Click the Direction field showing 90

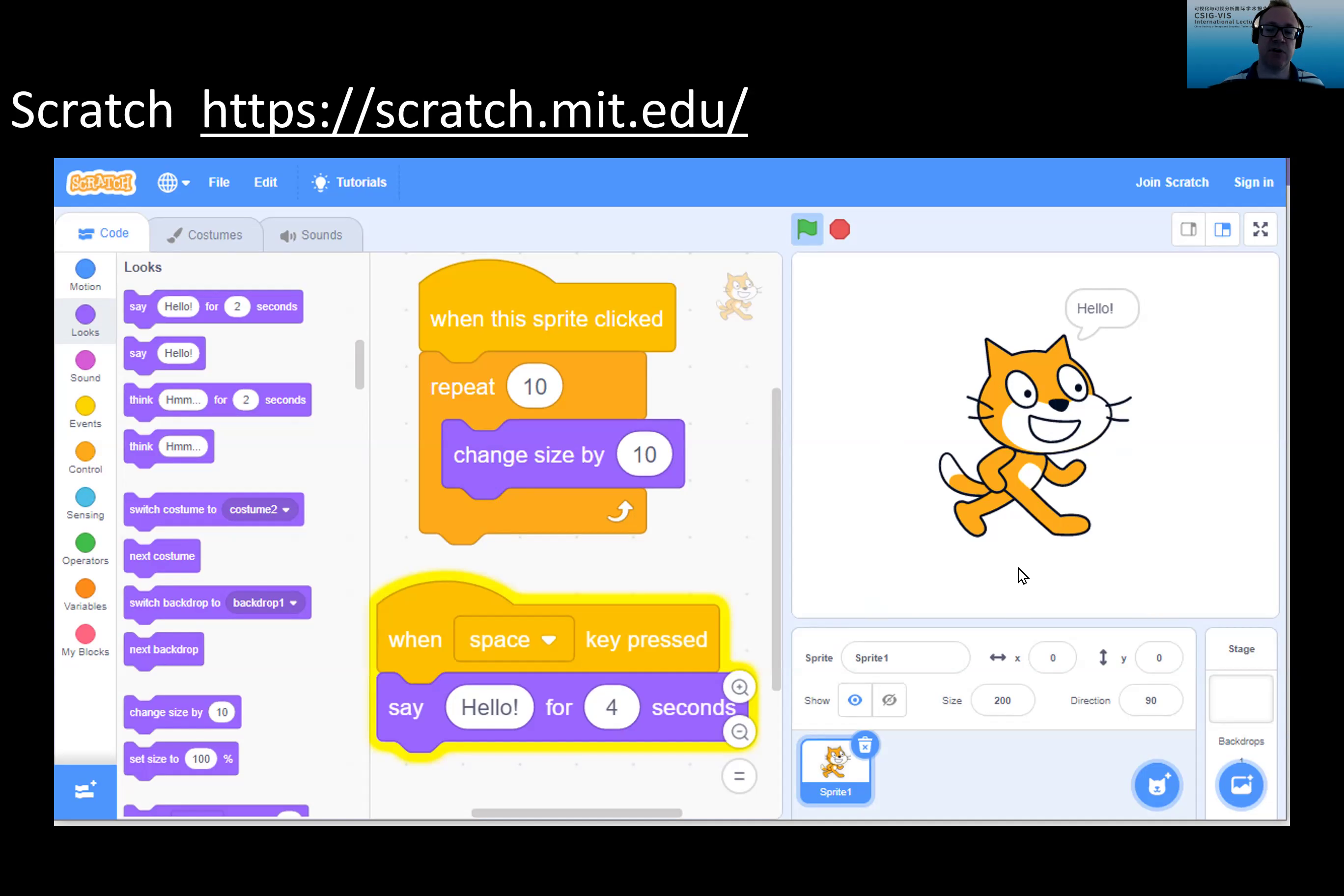(x=1151, y=700)
